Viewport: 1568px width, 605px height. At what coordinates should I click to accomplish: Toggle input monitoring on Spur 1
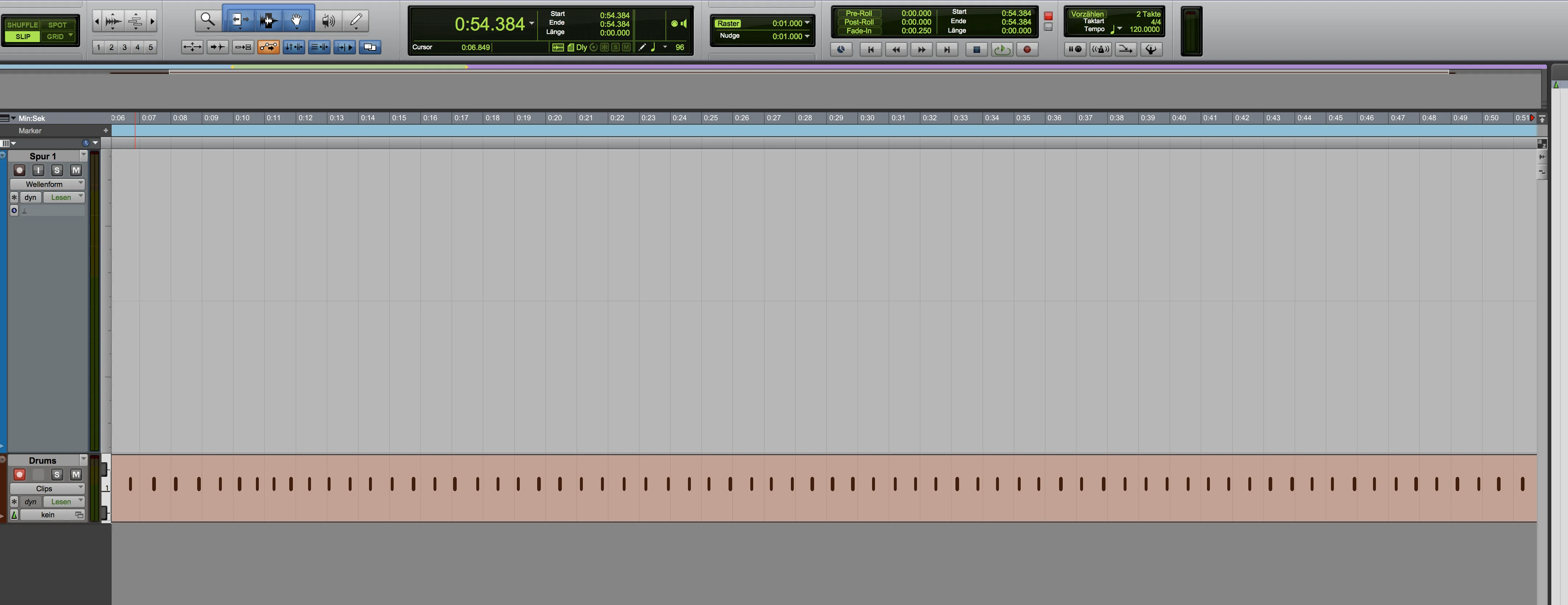(x=38, y=170)
